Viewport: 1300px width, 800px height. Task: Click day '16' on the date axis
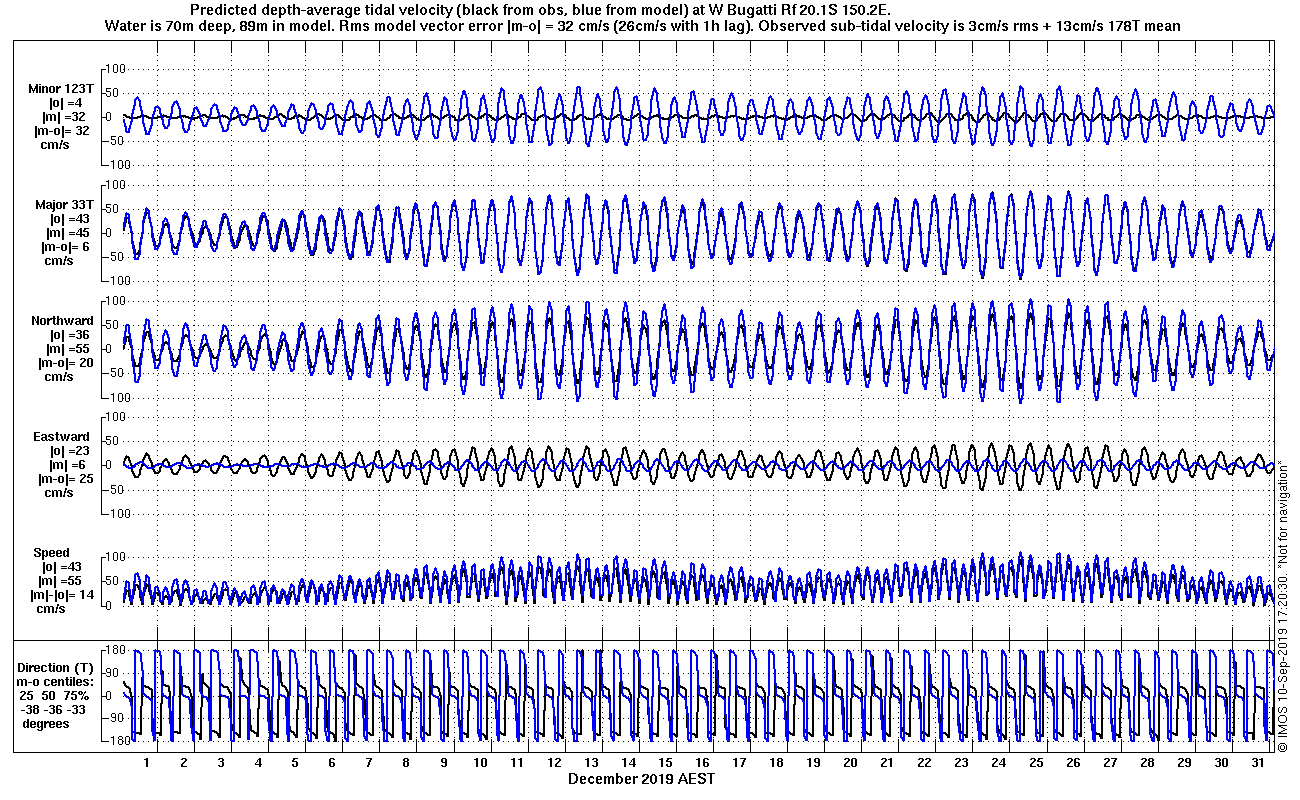point(702,762)
